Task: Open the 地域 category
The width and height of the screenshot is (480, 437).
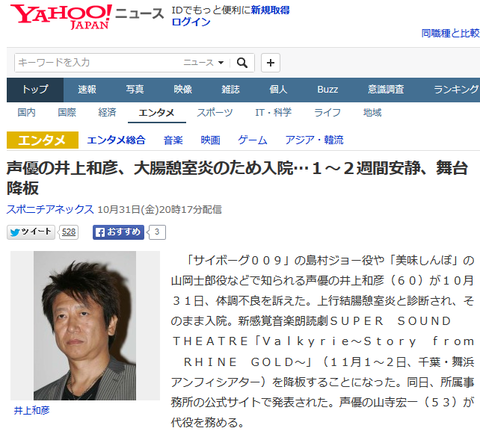Action: [x=372, y=113]
